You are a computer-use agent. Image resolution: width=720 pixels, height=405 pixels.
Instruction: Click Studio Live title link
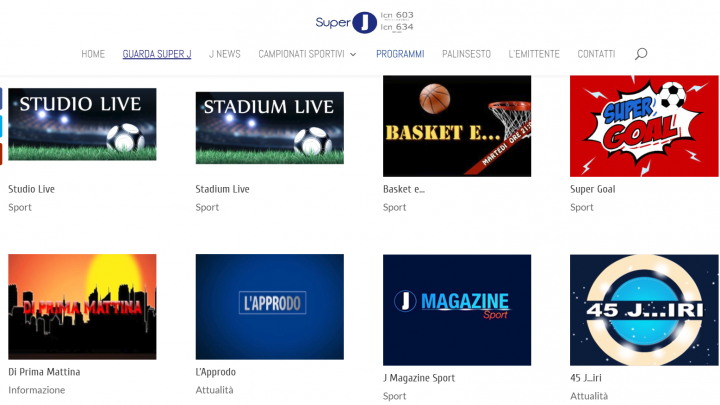pyautogui.click(x=31, y=189)
